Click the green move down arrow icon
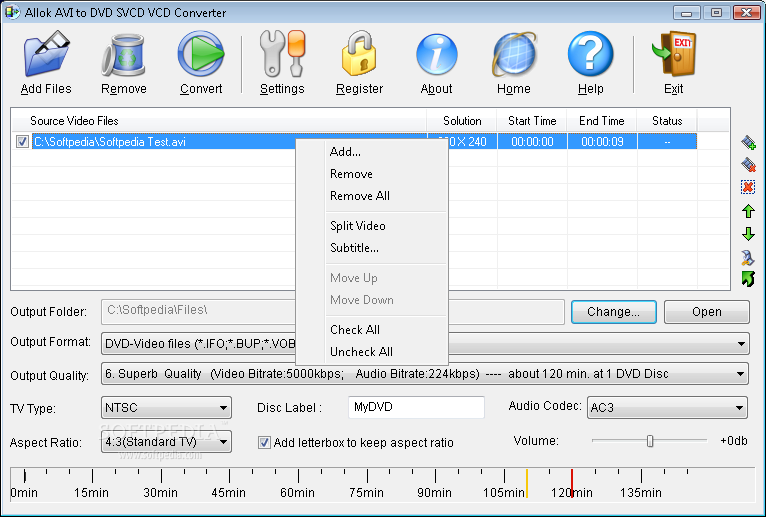This screenshot has width=766, height=517. pyautogui.click(x=748, y=234)
